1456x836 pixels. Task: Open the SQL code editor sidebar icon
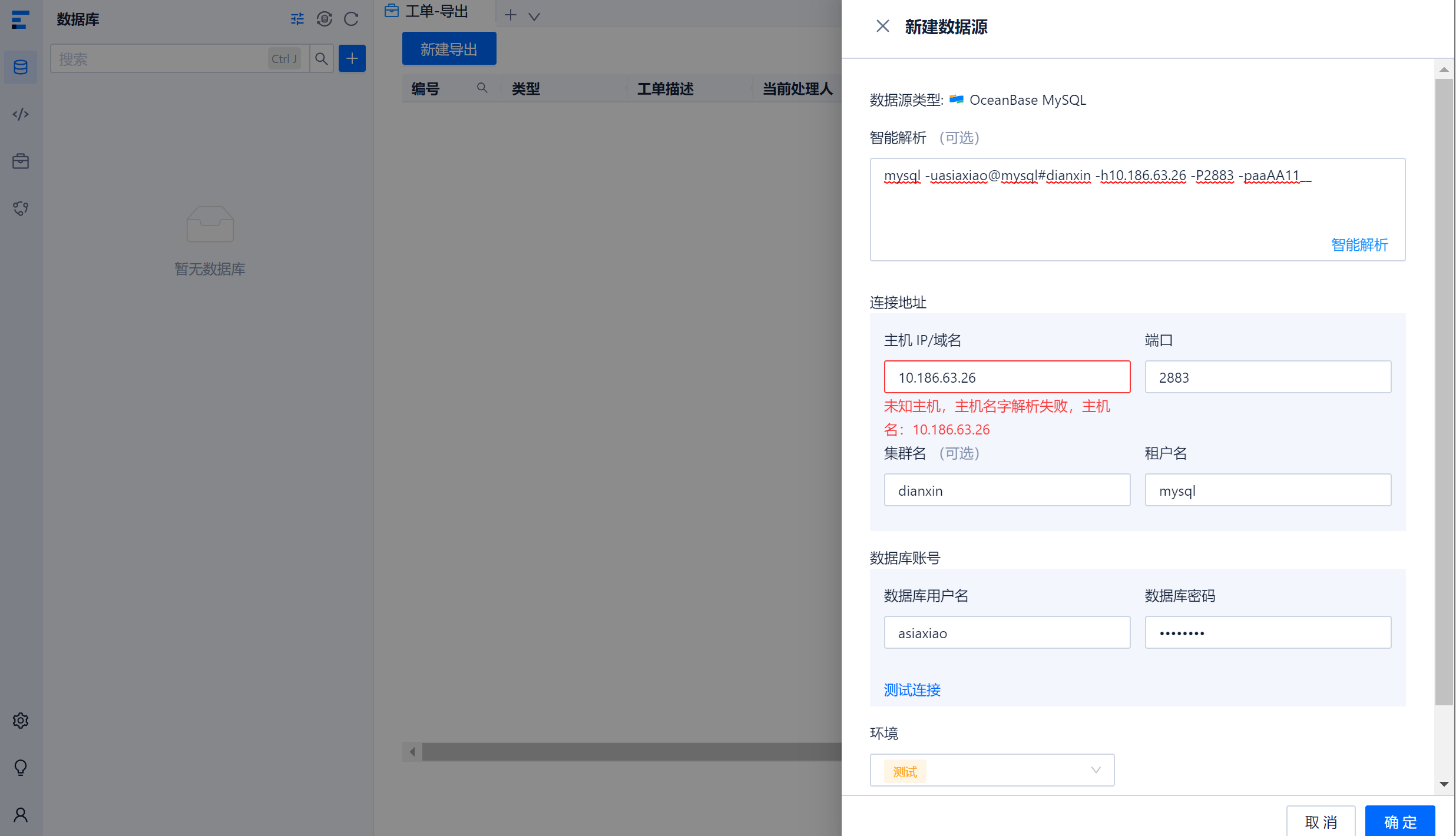(x=21, y=114)
